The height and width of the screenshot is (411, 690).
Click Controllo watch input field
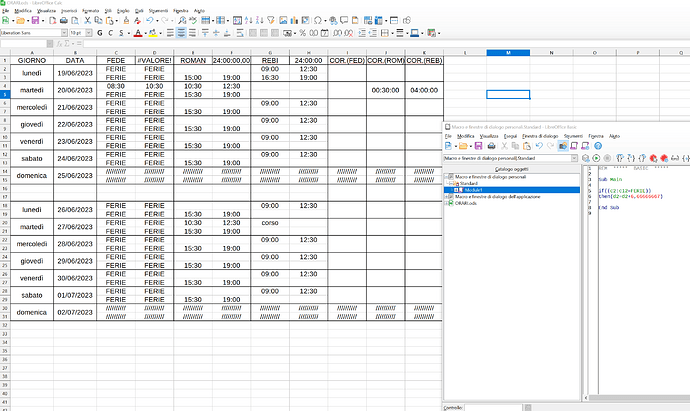click(493, 407)
